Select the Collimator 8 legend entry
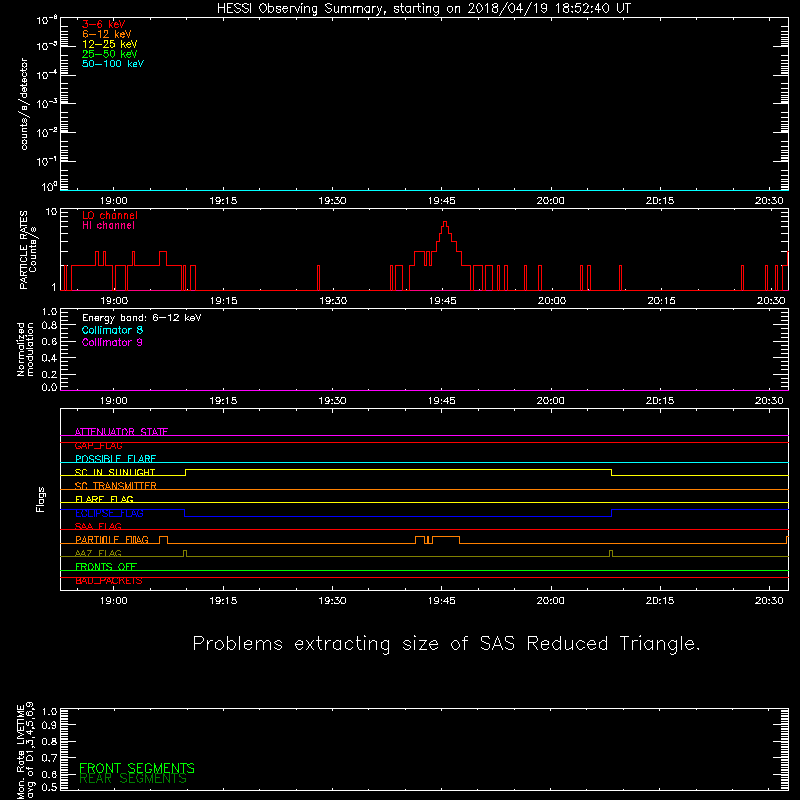The image size is (800, 800). coord(112,330)
